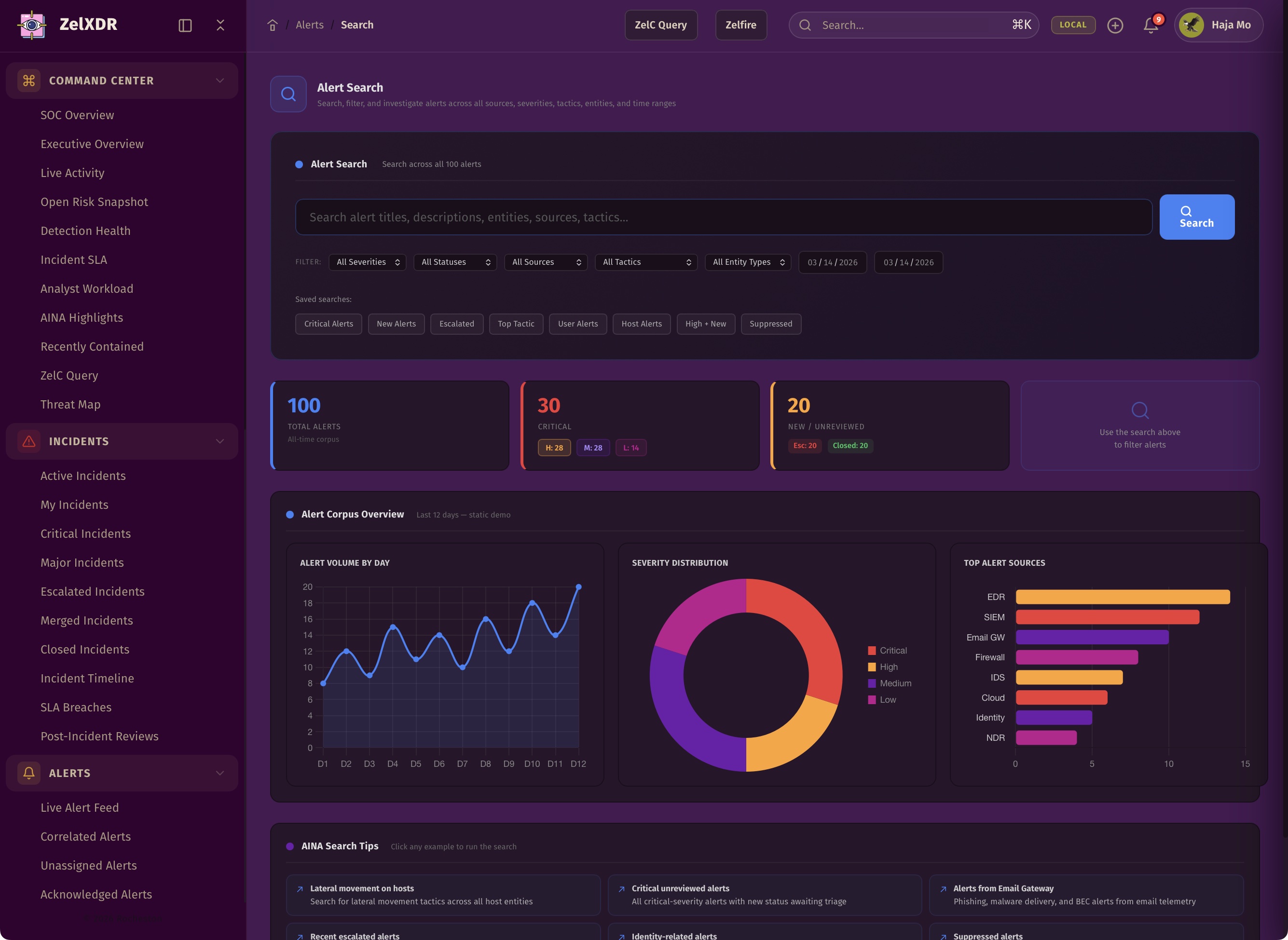This screenshot has height=940, width=1288.
Task: Open Threat Map in sidebar
Action: (70, 404)
